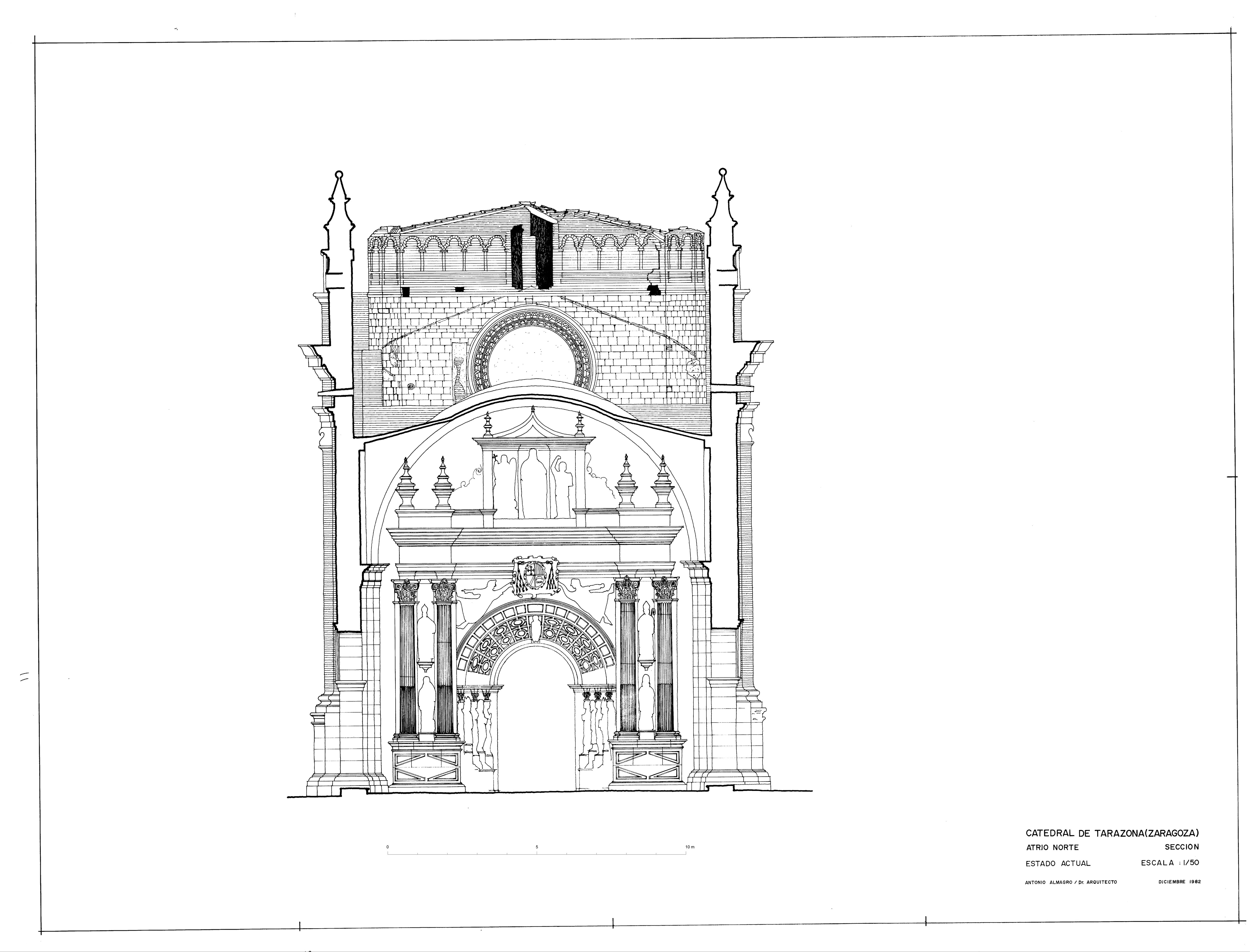Click the rightmost Corinthian column capital
The width and height of the screenshot is (1250, 952).
[664, 589]
